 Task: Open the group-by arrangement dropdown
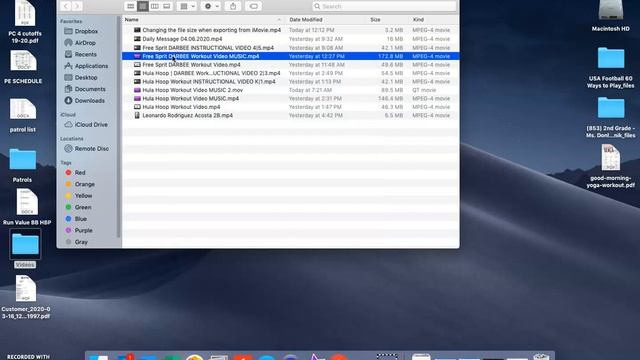tap(187, 6)
